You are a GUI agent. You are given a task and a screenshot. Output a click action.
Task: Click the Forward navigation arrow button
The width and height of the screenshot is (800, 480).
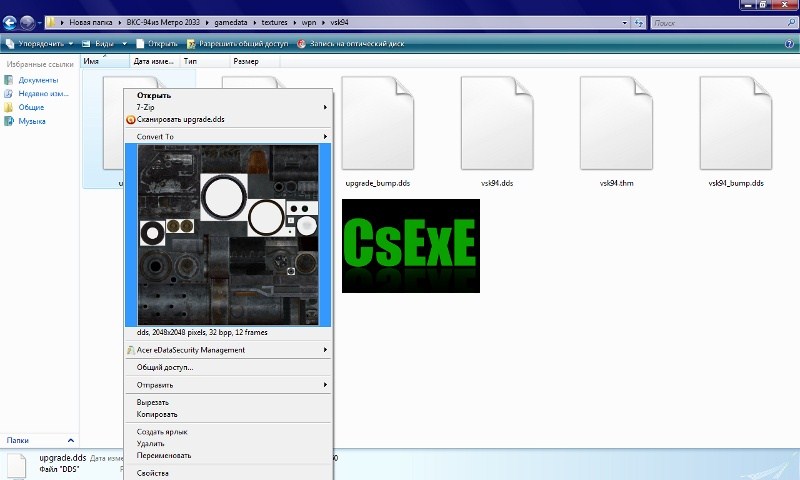pos(27,21)
